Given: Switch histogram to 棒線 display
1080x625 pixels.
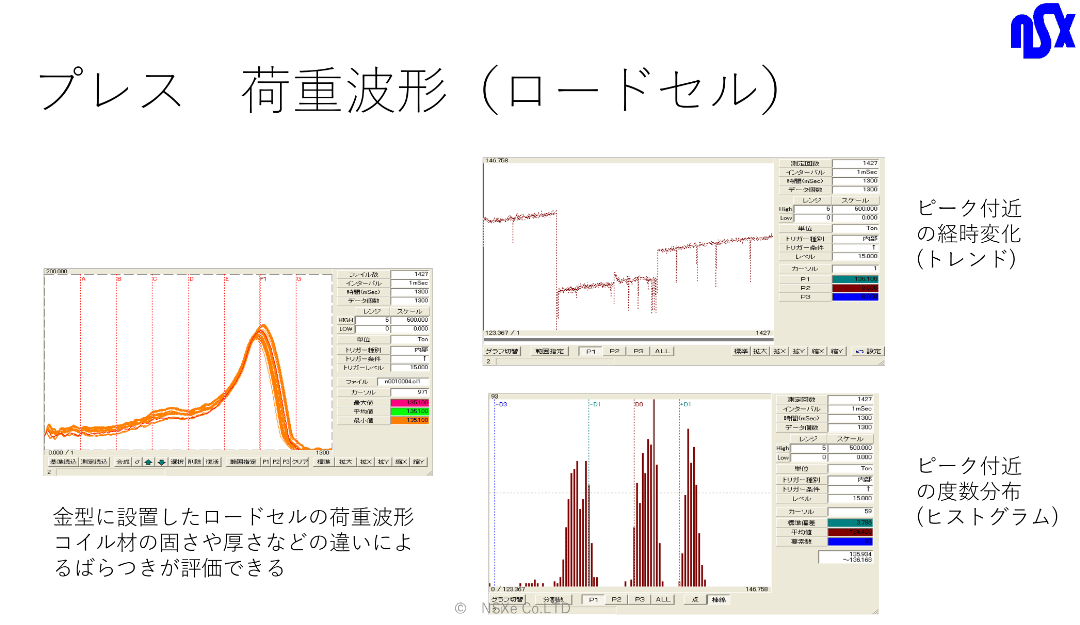Looking at the screenshot, I should click(x=718, y=600).
